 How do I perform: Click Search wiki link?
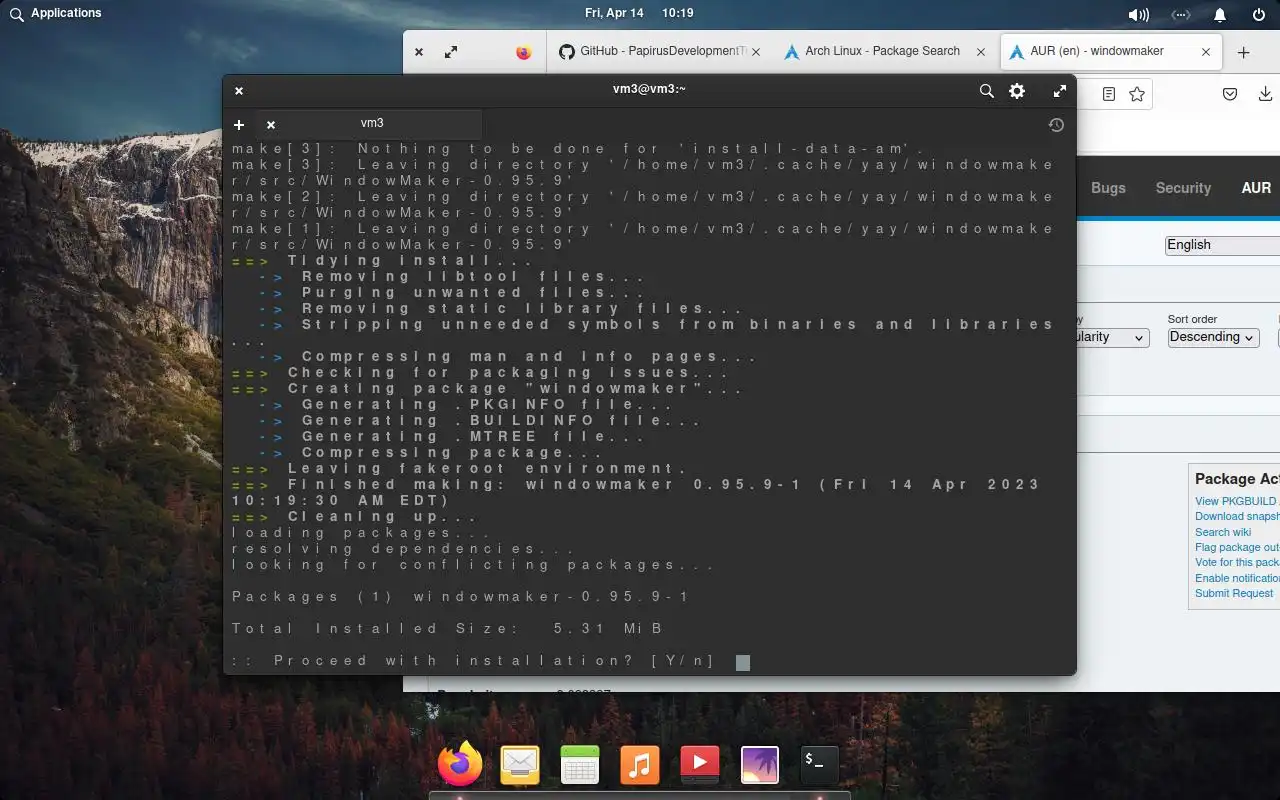pyautogui.click(x=1223, y=532)
